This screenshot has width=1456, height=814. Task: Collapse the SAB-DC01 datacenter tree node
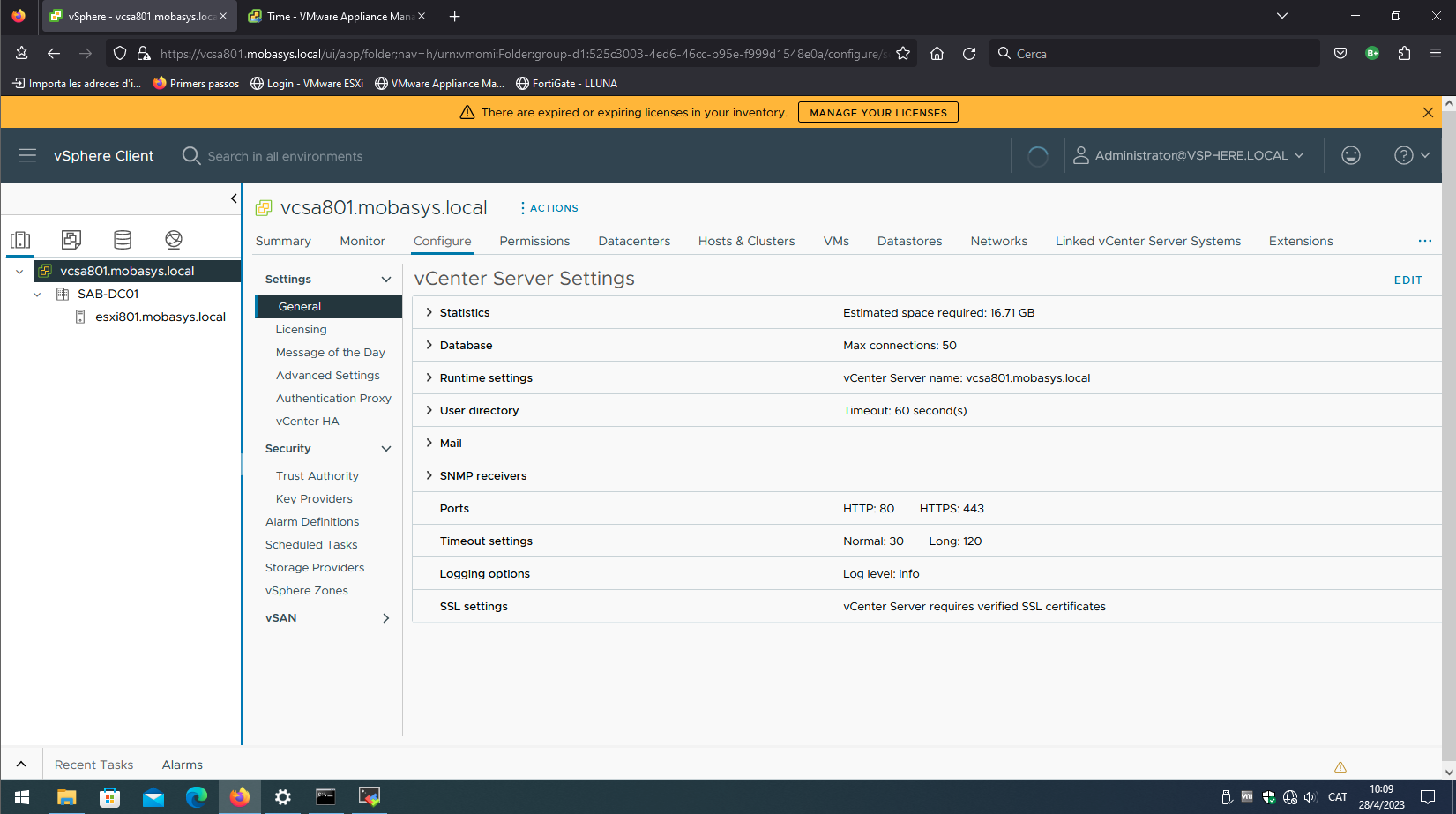37,294
